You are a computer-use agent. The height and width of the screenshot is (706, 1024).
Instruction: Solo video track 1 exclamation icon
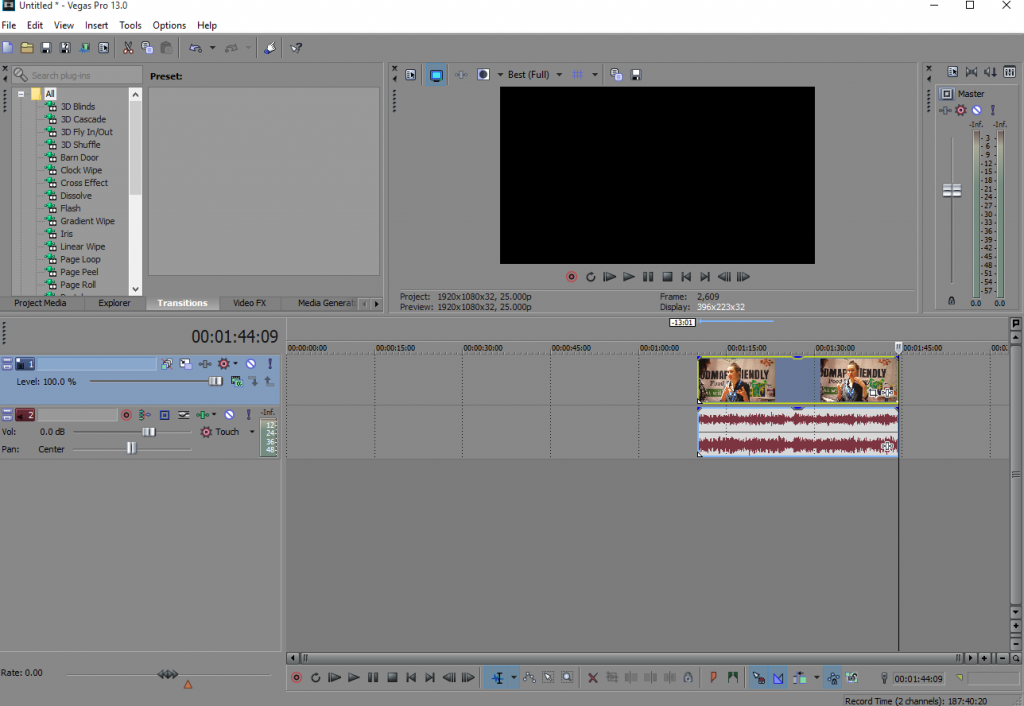270,364
